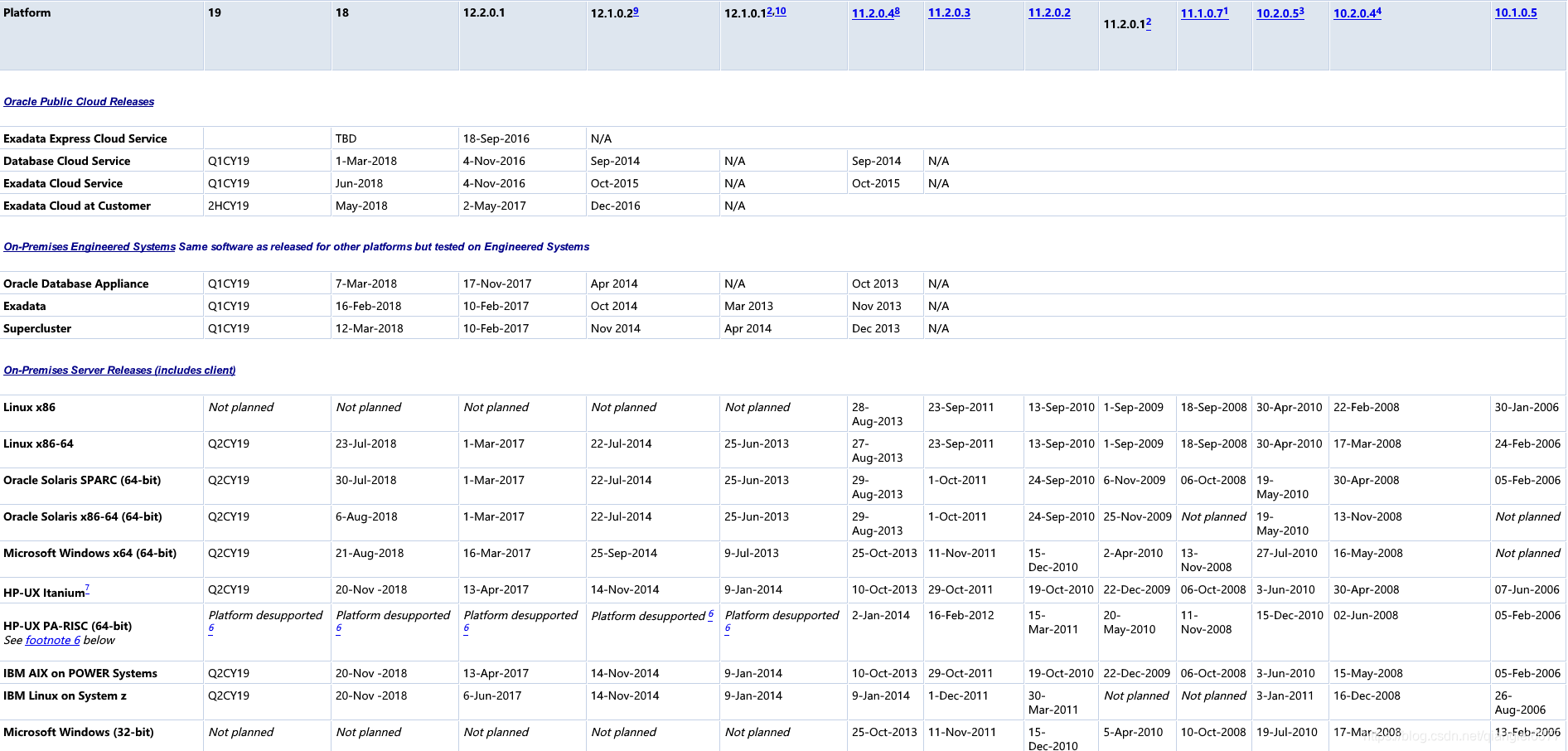Click the '22-Feb-2008' date cell
Image resolution: width=1568 pixels, height=751 pixels.
(x=1367, y=408)
